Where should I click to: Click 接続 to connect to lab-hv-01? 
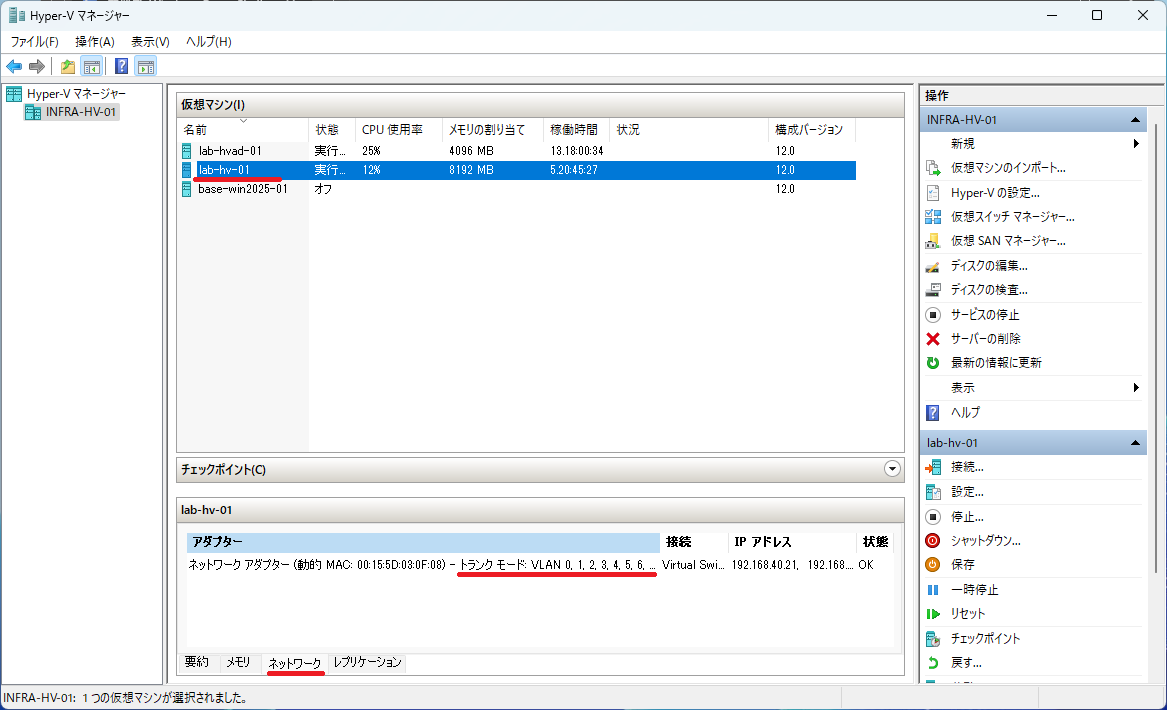click(x=967, y=467)
